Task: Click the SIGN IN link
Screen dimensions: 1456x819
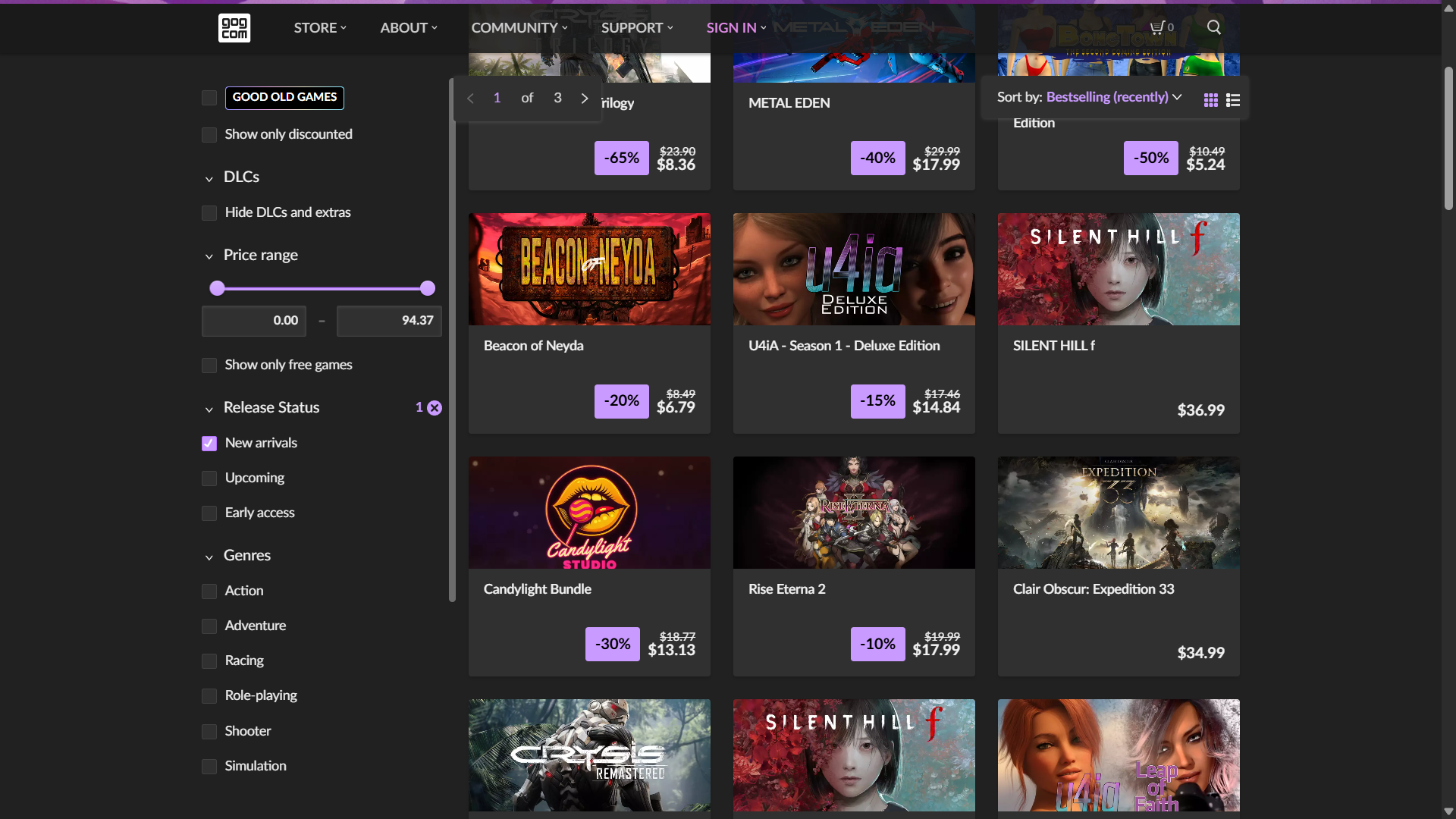Action: [x=736, y=28]
